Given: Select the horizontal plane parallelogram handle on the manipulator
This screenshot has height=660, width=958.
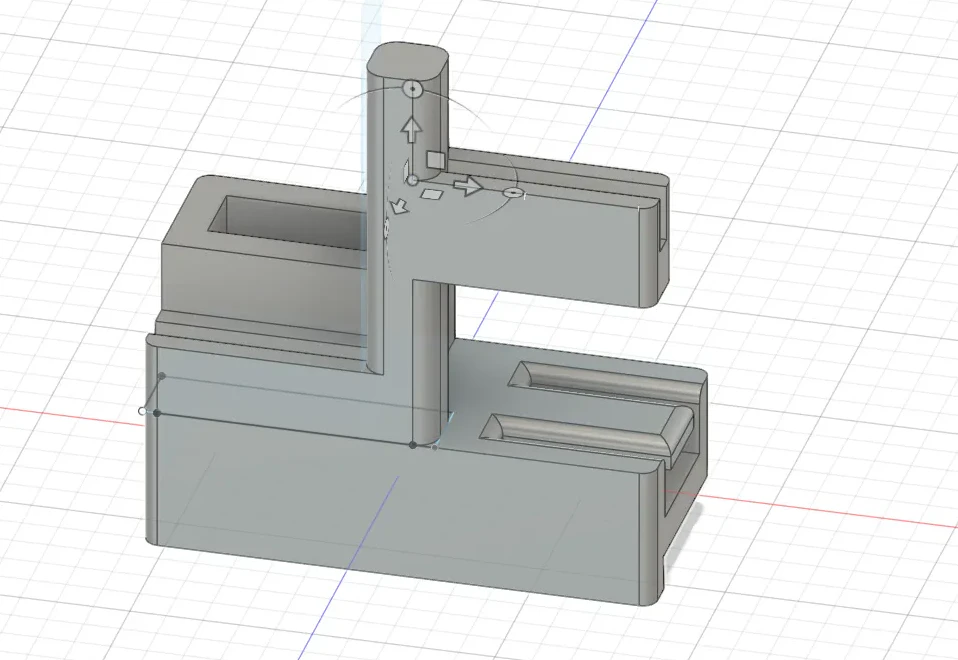Looking at the screenshot, I should [432, 195].
